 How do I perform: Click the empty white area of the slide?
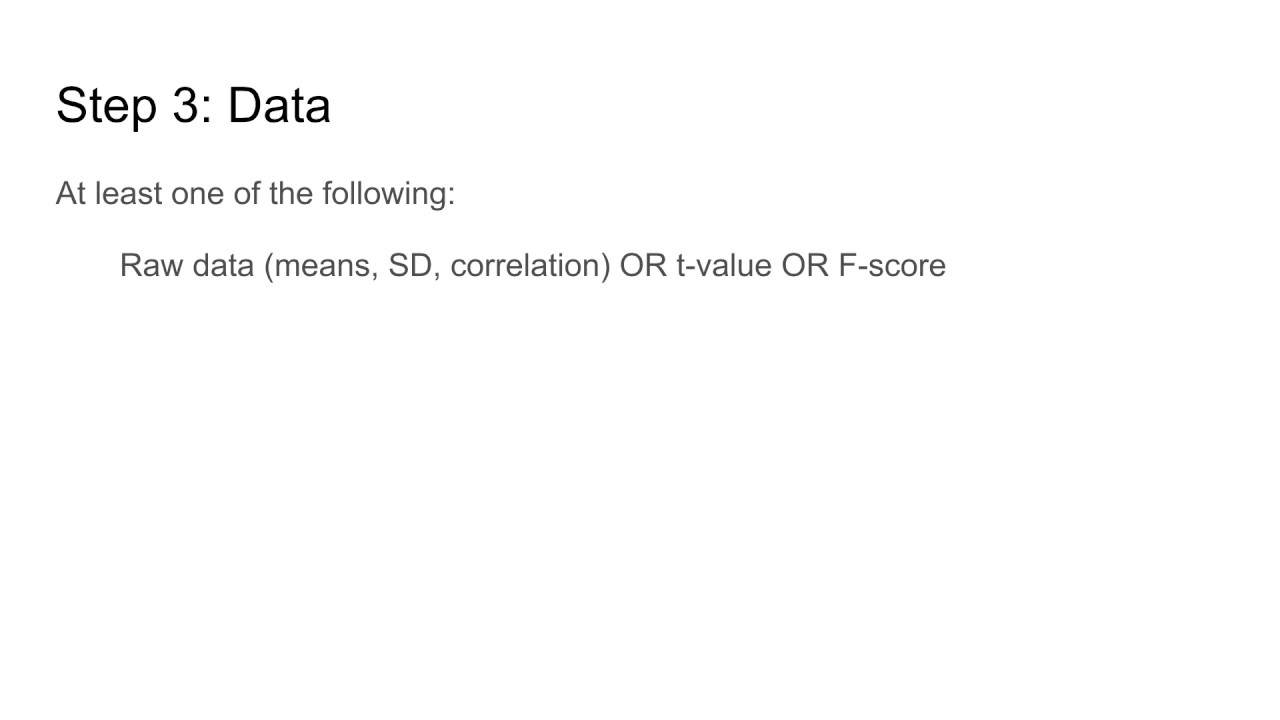[x=640, y=500]
